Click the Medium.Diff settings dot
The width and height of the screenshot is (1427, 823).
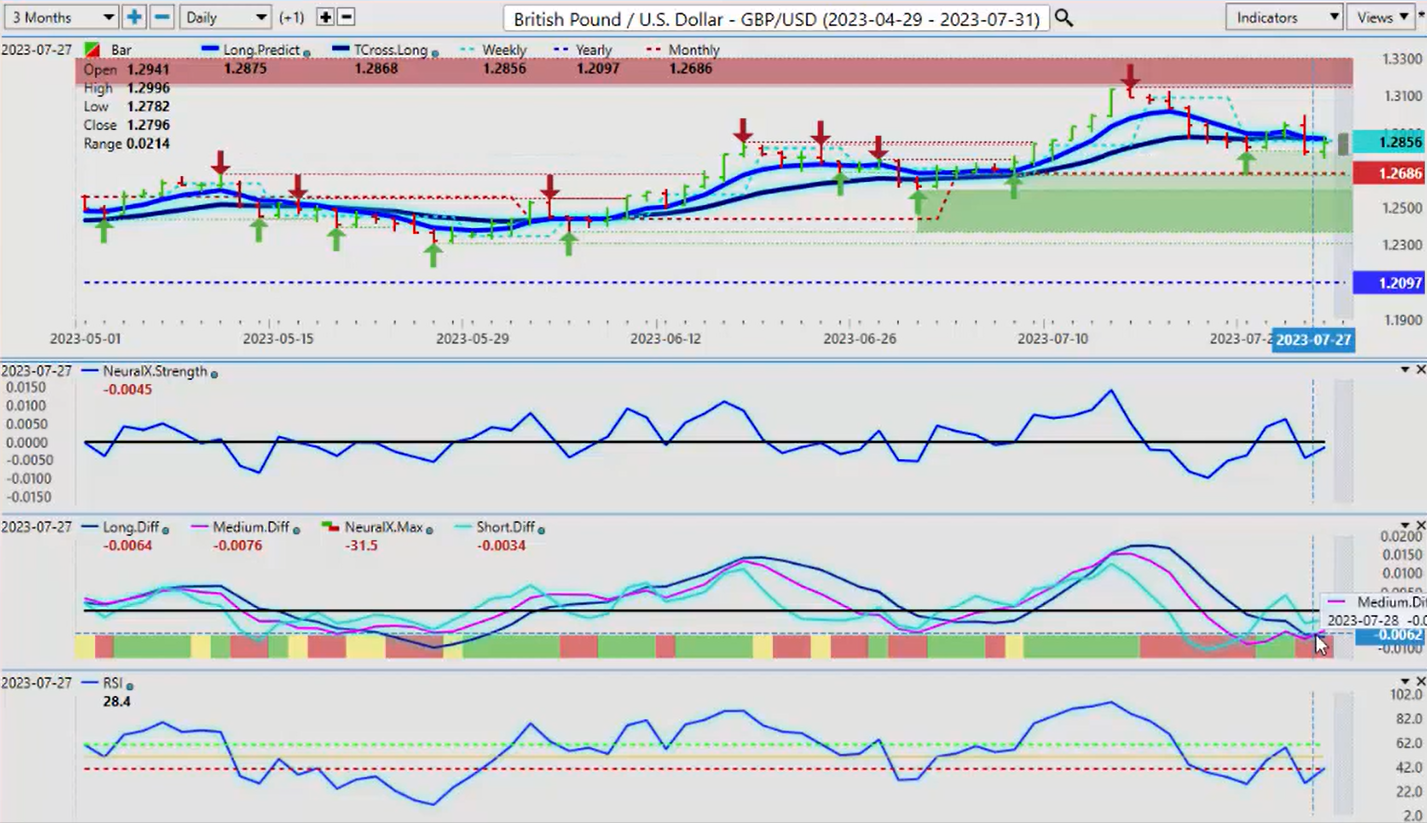click(x=299, y=529)
